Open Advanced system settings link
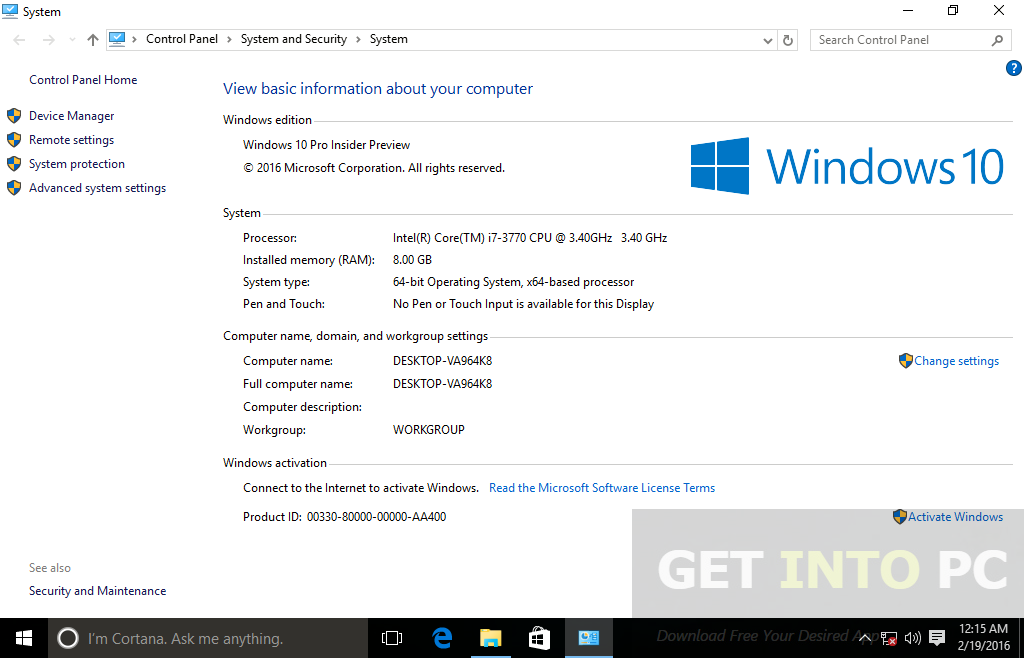 (97, 188)
